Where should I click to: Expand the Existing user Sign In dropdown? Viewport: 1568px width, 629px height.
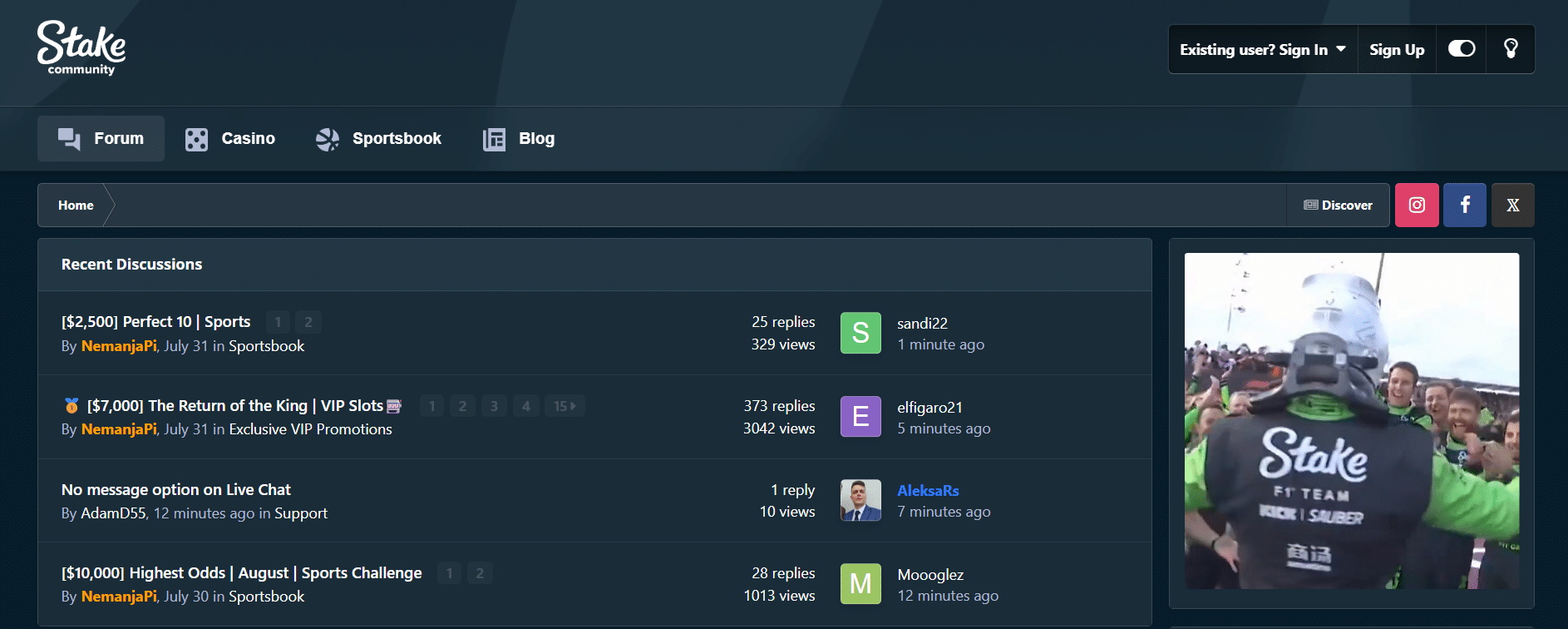[1262, 50]
